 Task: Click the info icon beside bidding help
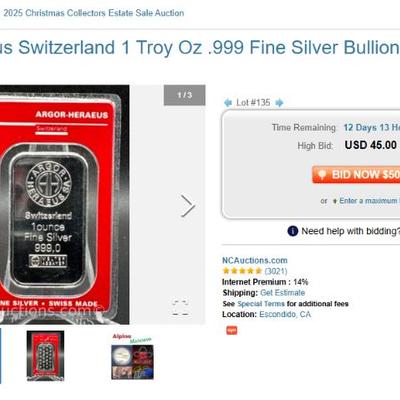pyautogui.click(x=293, y=231)
